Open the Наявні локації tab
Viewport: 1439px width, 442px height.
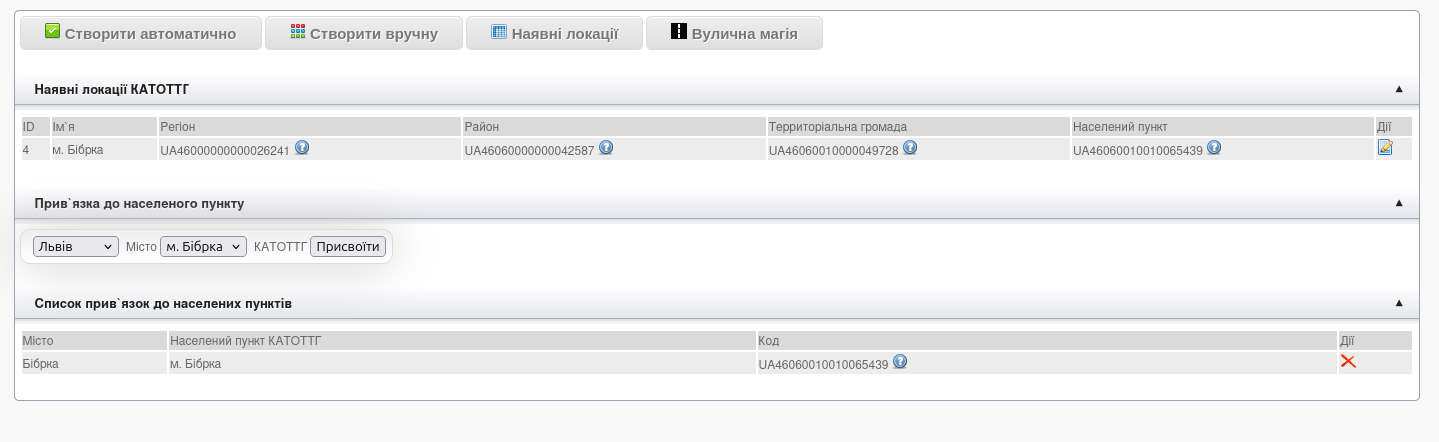point(555,33)
